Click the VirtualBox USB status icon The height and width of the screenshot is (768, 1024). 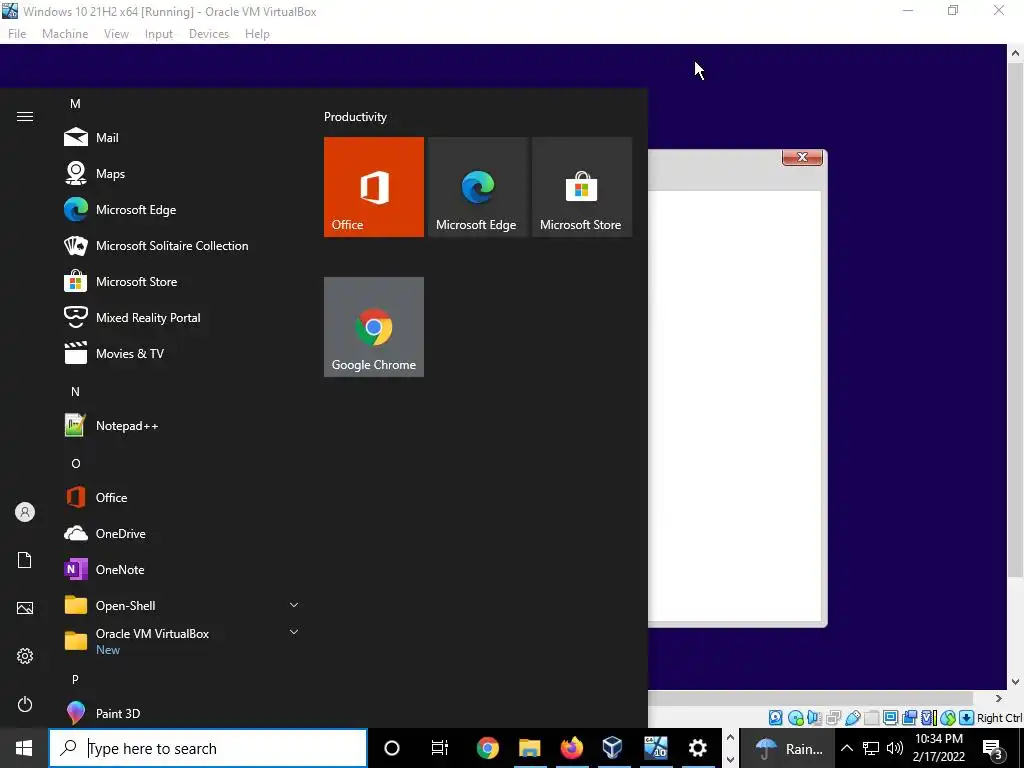tap(853, 718)
